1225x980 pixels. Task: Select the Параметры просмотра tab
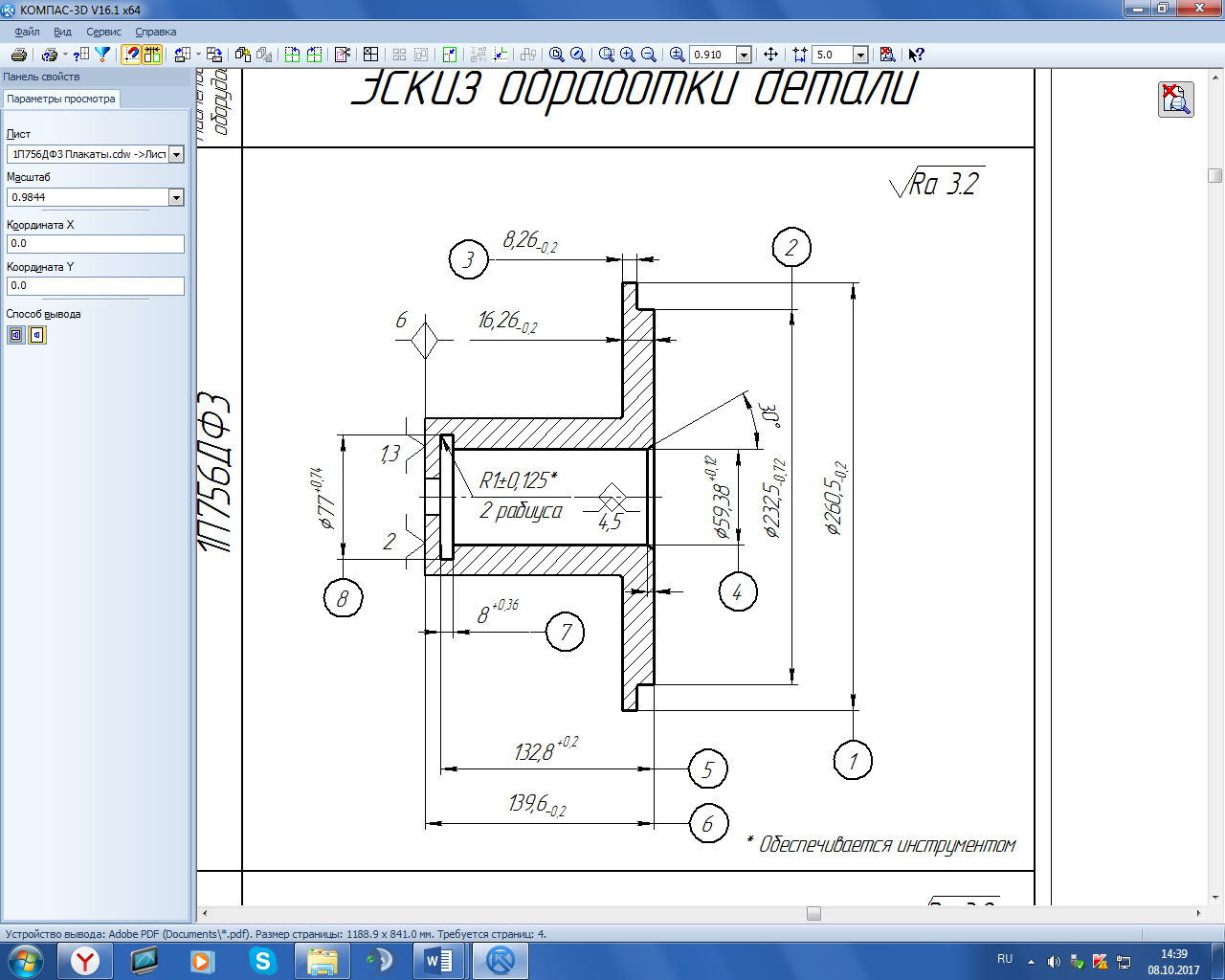tap(61, 99)
